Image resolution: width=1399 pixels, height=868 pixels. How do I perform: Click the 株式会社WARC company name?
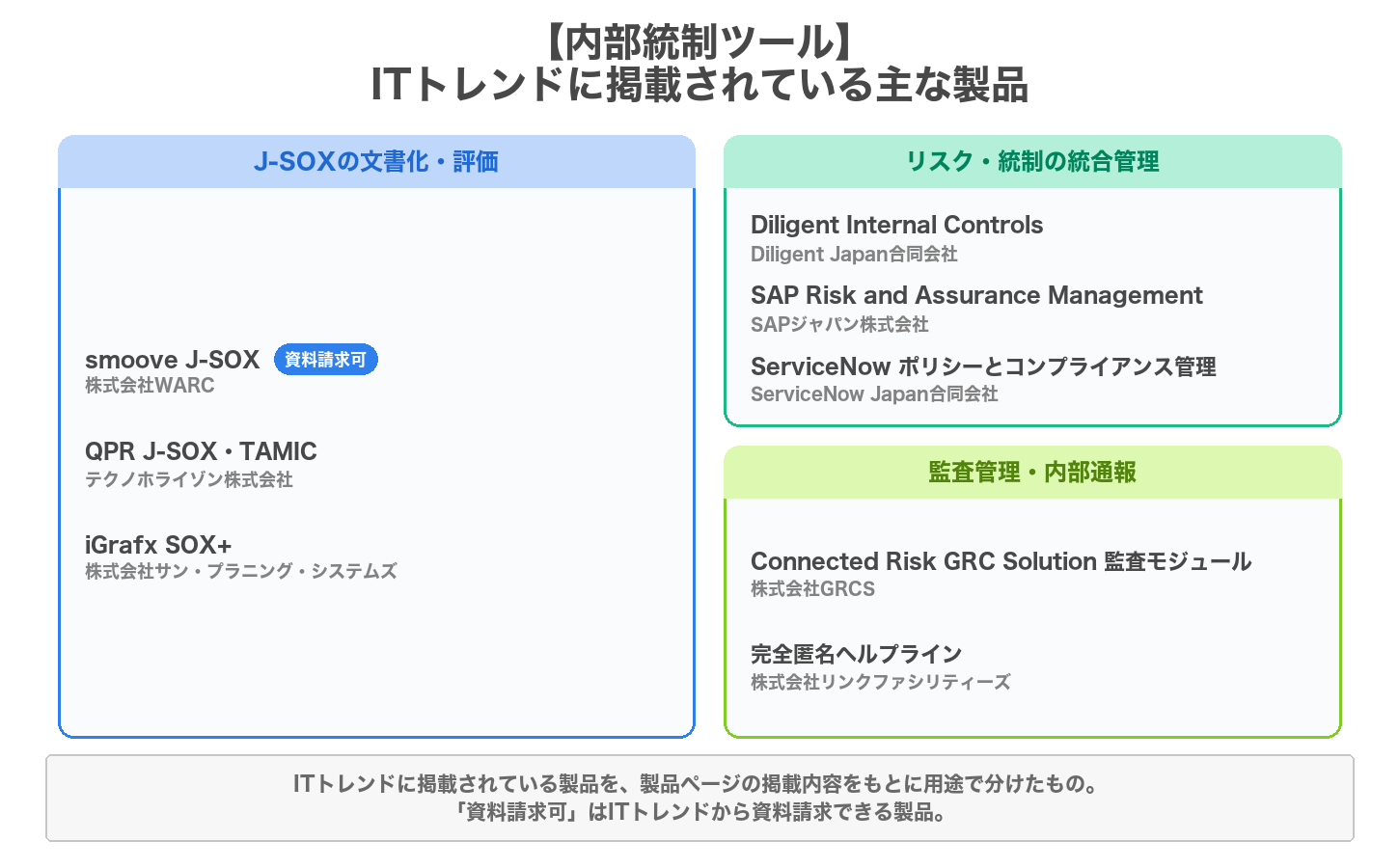pos(150,386)
